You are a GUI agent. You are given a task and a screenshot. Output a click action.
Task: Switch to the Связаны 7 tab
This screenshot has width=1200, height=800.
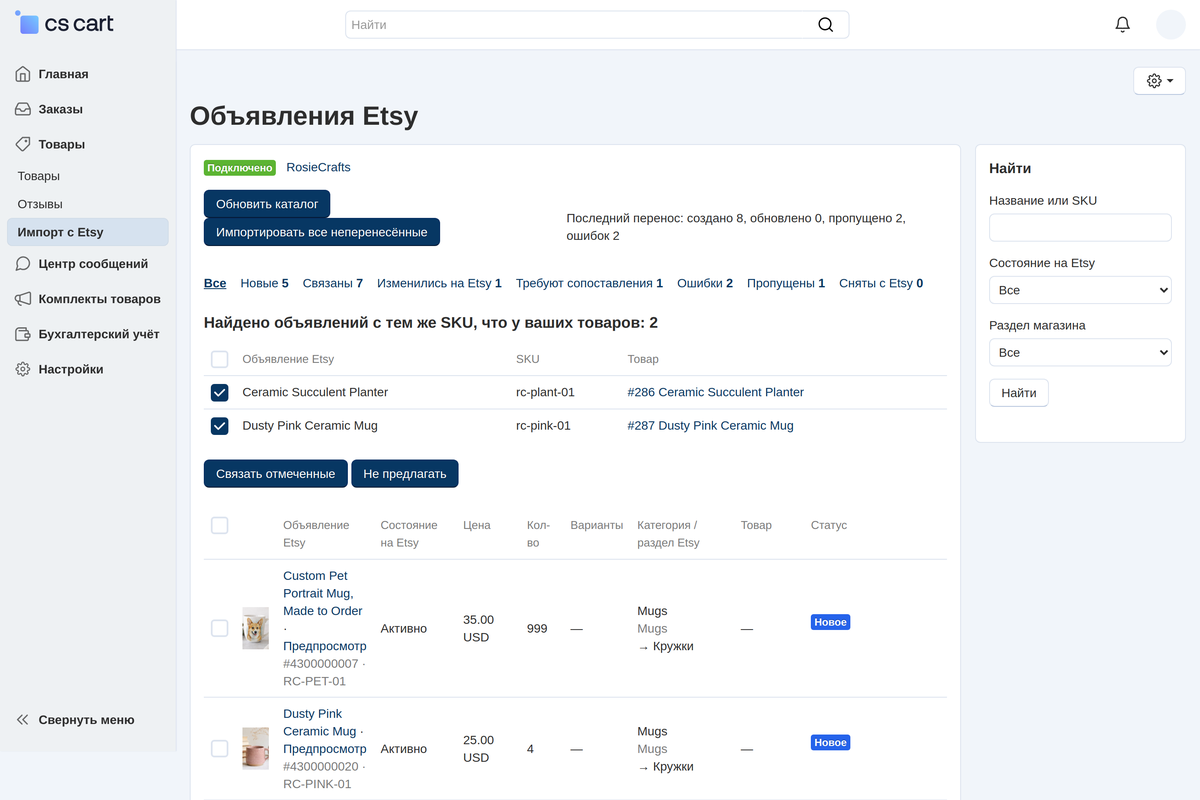point(333,283)
